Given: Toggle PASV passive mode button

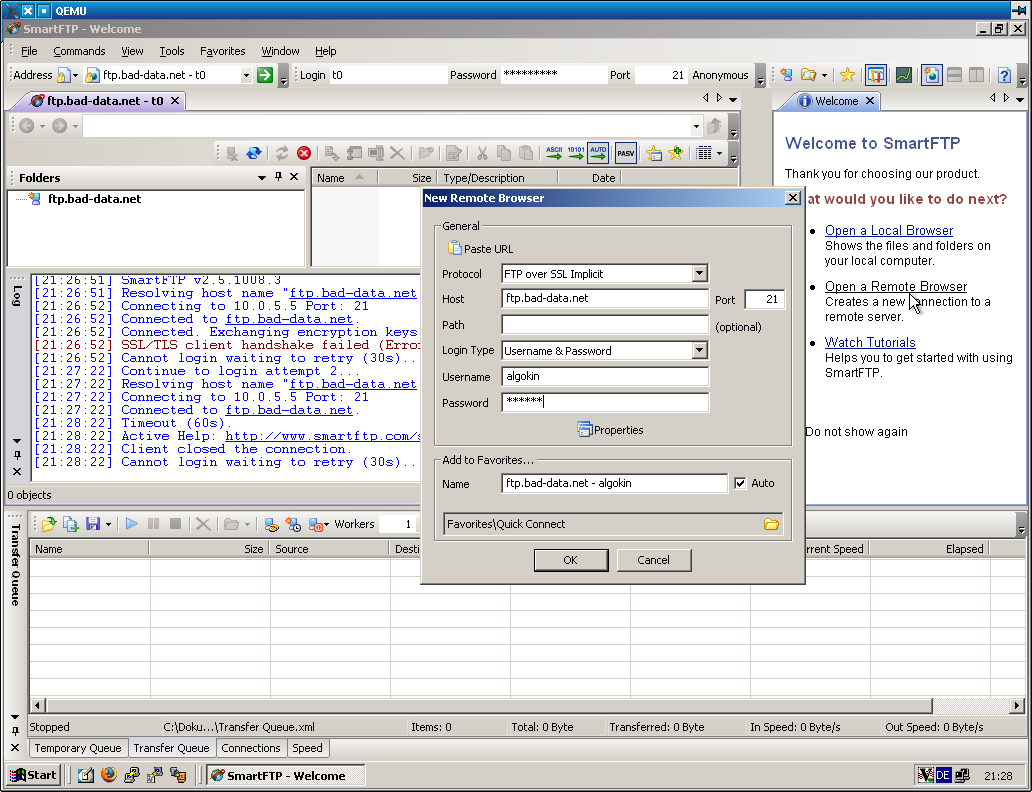Looking at the screenshot, I should click(625, 153).
